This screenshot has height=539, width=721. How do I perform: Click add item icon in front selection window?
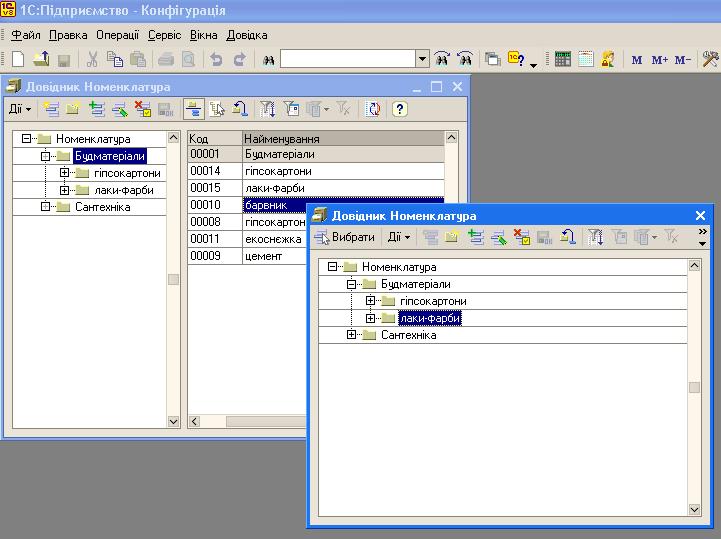(476, 237)
